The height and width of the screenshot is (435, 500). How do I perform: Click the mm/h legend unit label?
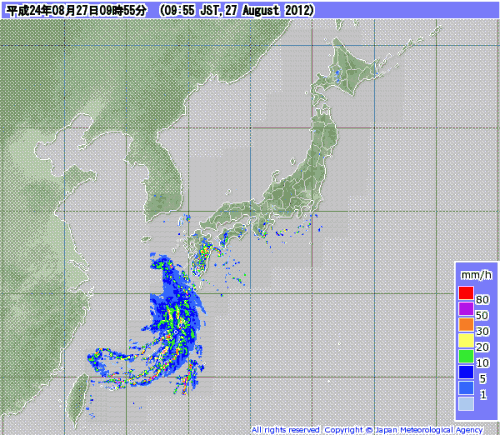tap(476, 275)
